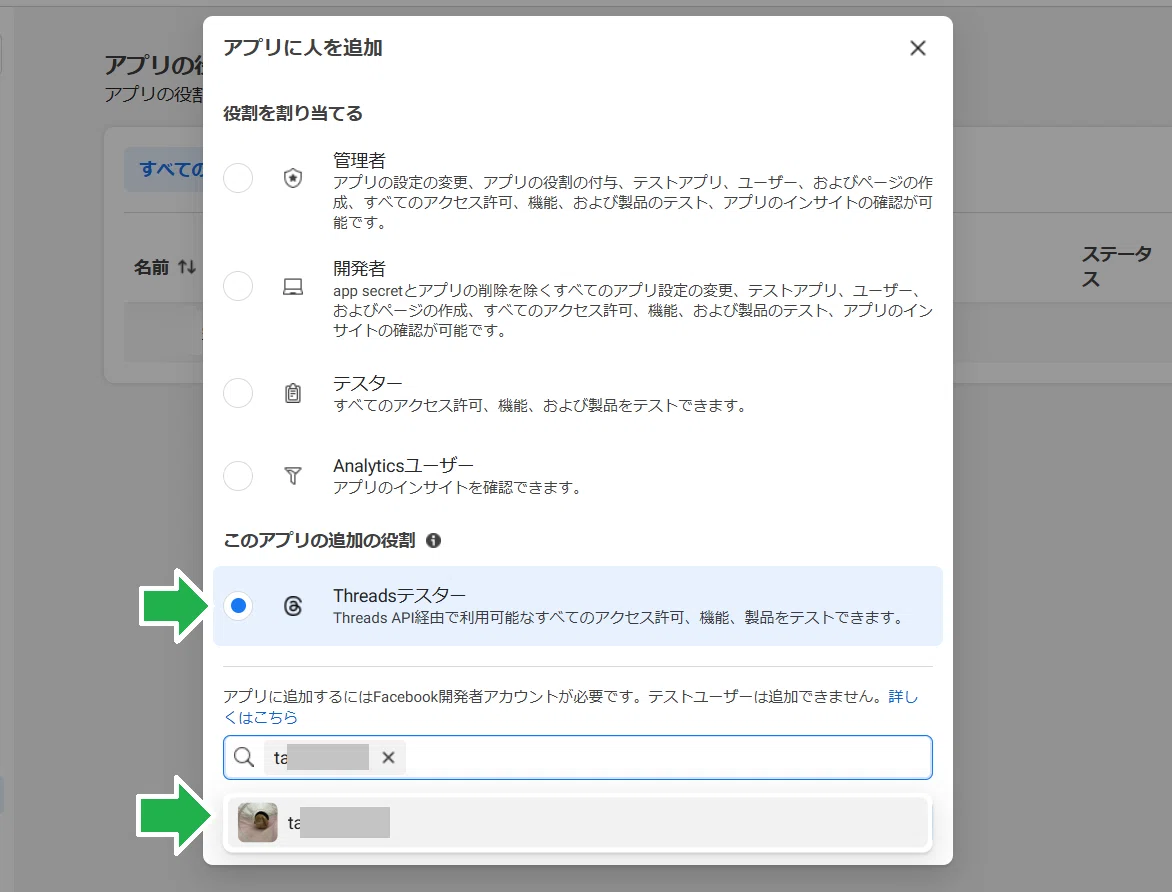Click the developer laptop icon
The width and height of the screenshot is (1172, 892).
click(293, 286)
